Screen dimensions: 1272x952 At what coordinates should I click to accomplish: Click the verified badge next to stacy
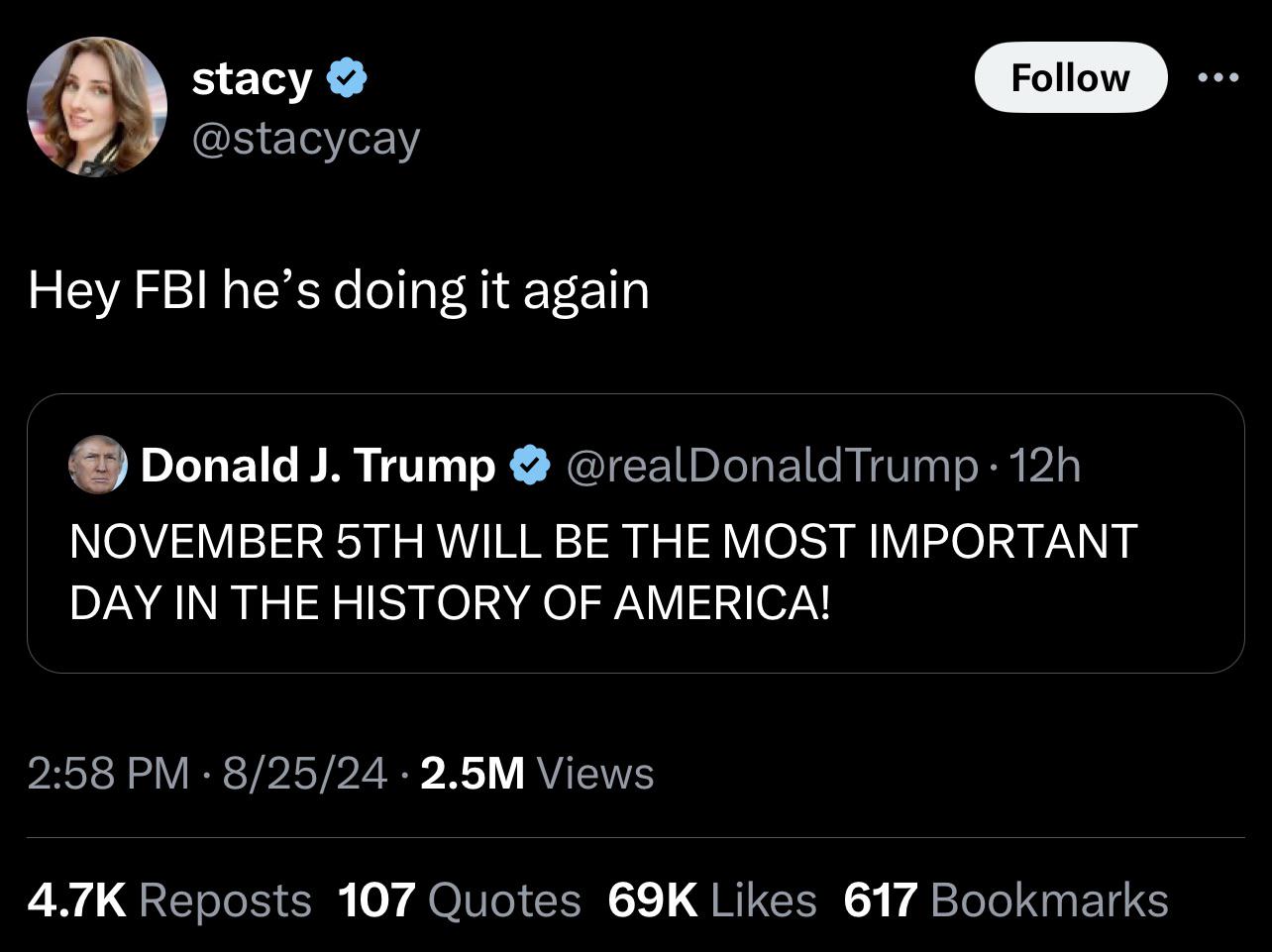click(347, 78)
